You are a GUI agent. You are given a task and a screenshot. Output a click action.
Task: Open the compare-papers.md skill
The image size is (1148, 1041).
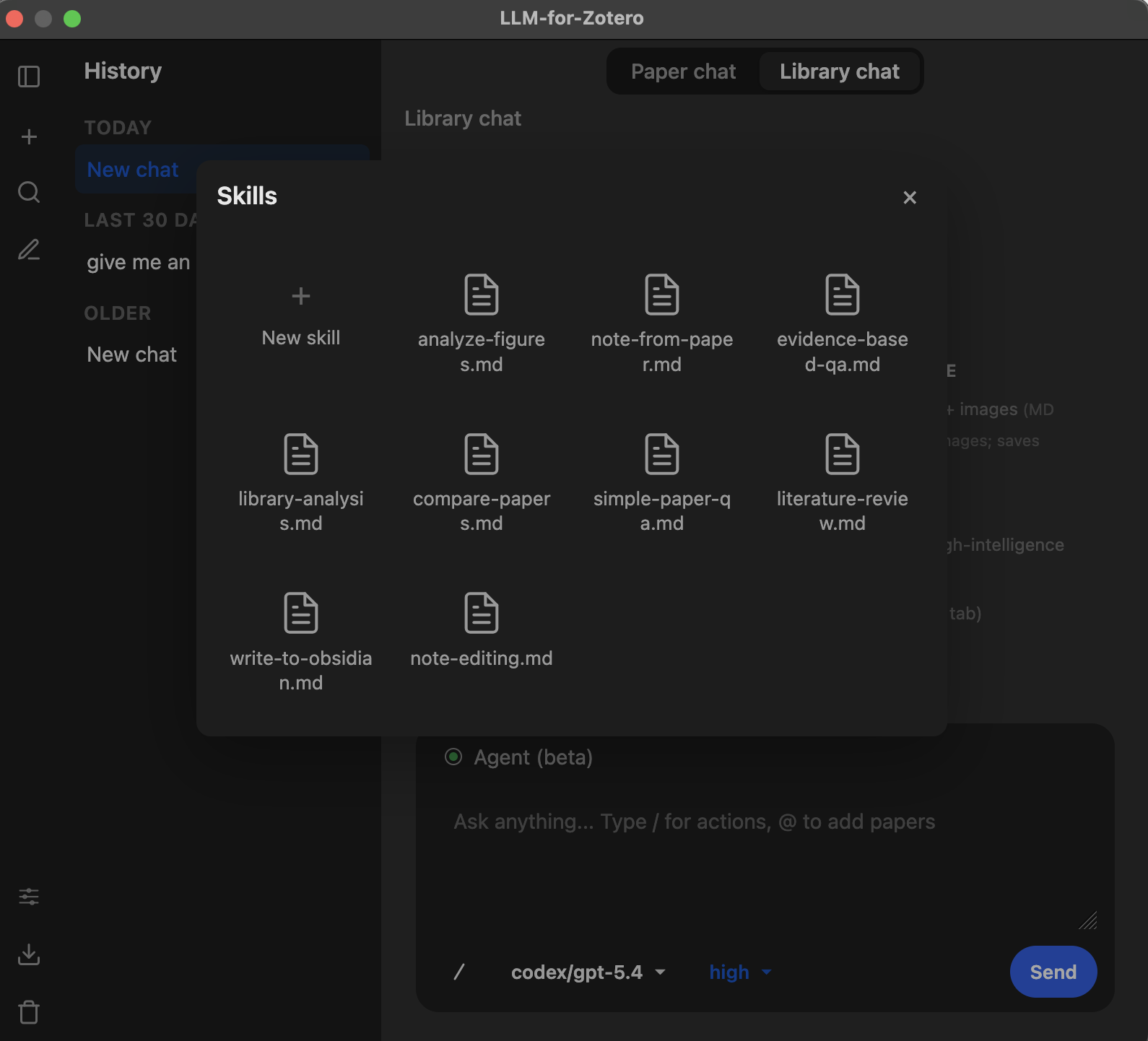pyautogui.click(x=482, y=483)
